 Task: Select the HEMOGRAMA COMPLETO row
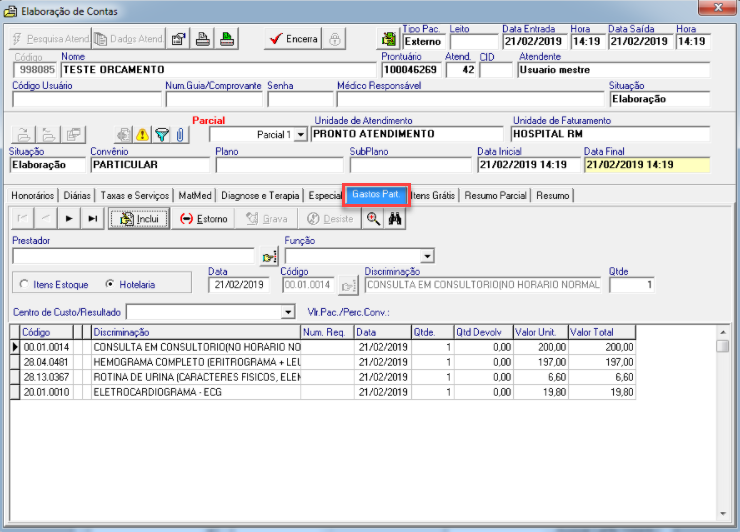click(x=323, y=362)
